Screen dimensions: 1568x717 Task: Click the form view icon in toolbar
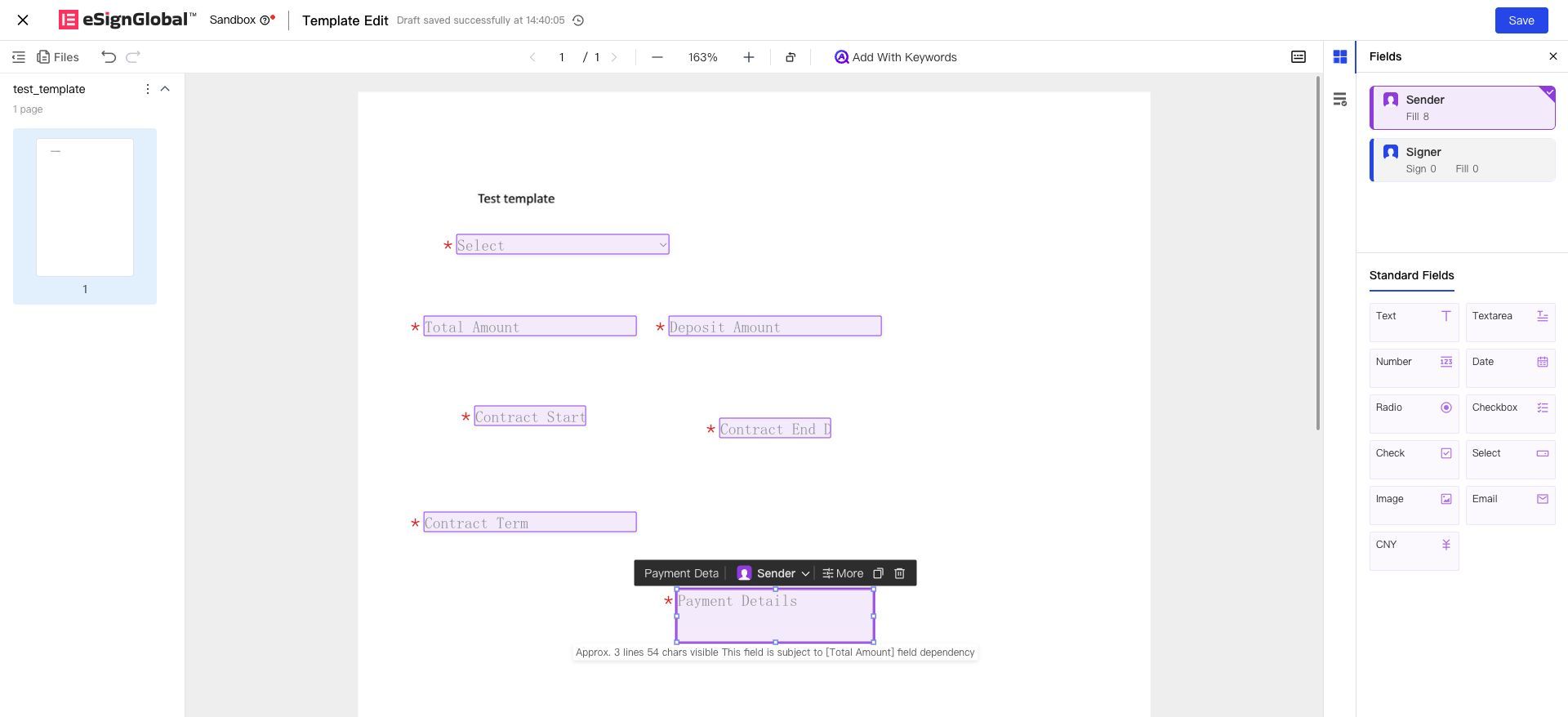[x=1298, y=57]
